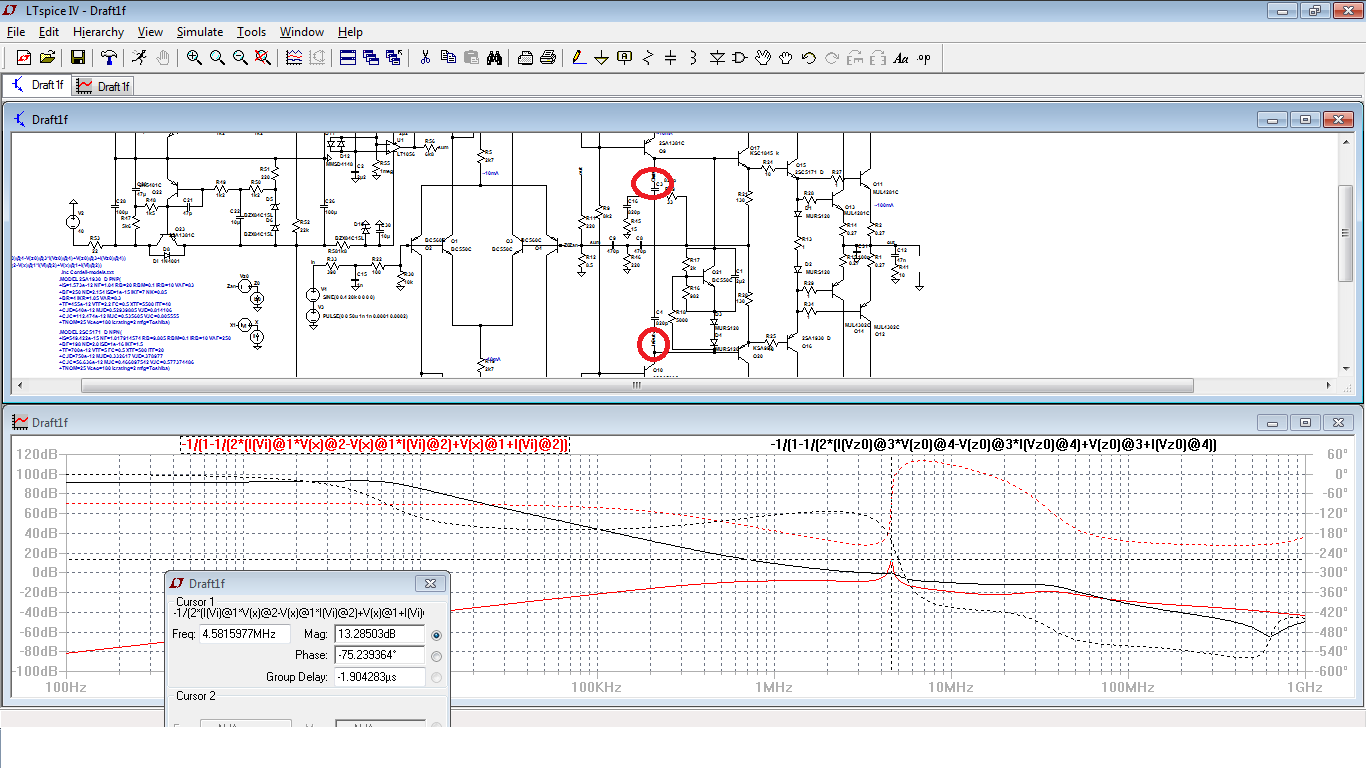
Task: Click the Copy toolbar icon
Action: click(448, 58)
